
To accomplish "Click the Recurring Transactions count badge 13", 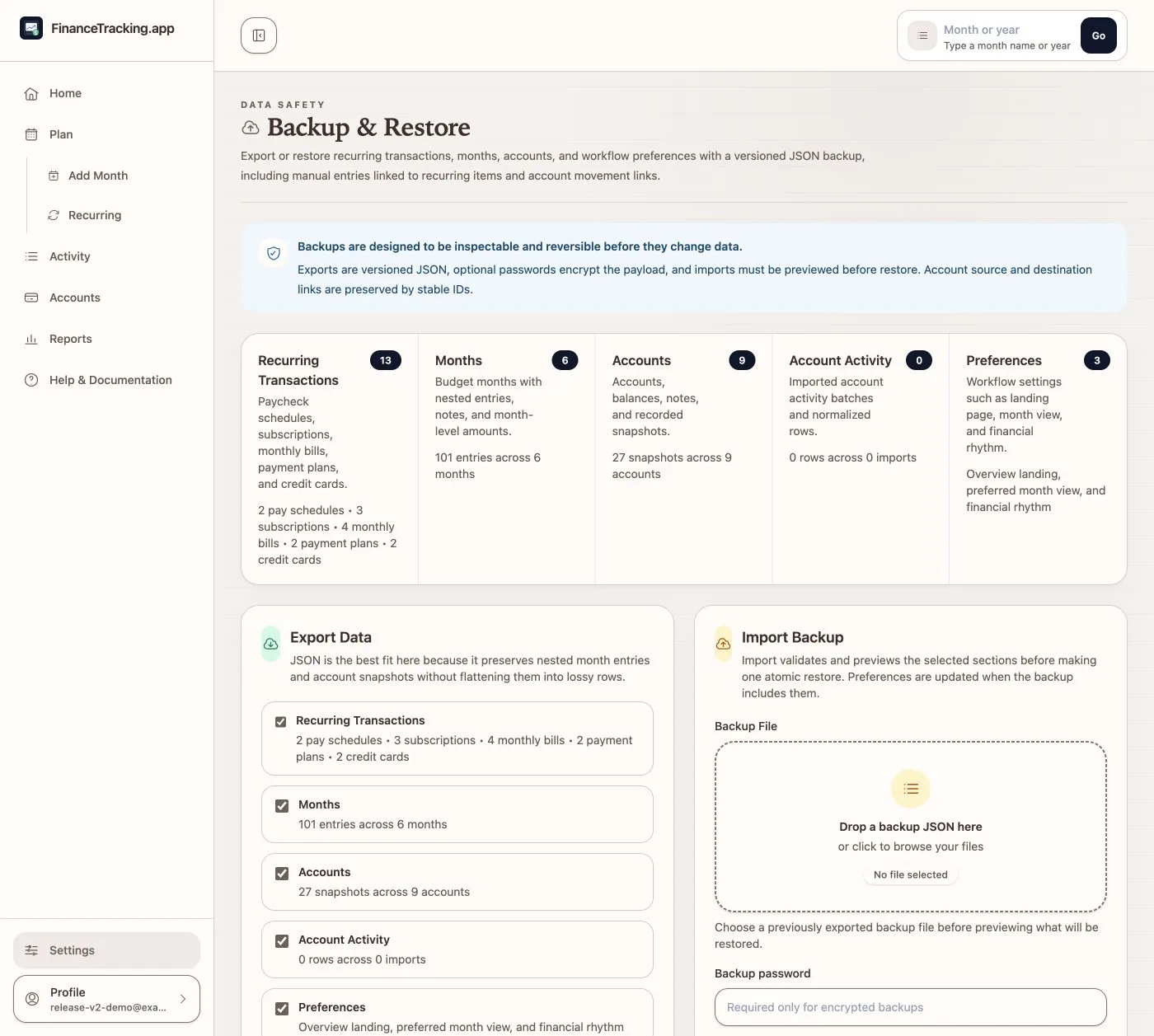I will 386,360.
